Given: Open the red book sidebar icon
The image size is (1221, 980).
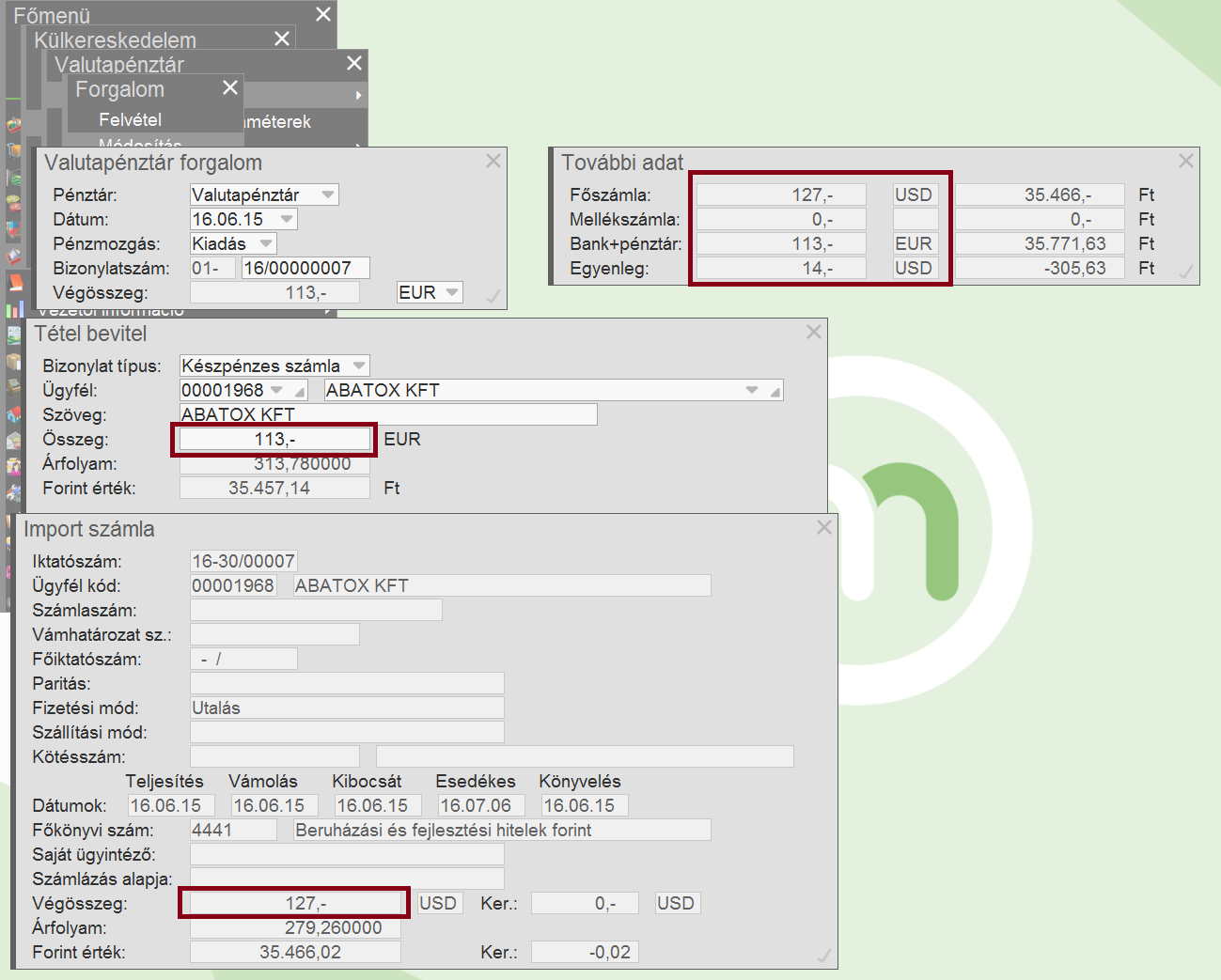Looking at the screenshot, I should click(14, 282).
